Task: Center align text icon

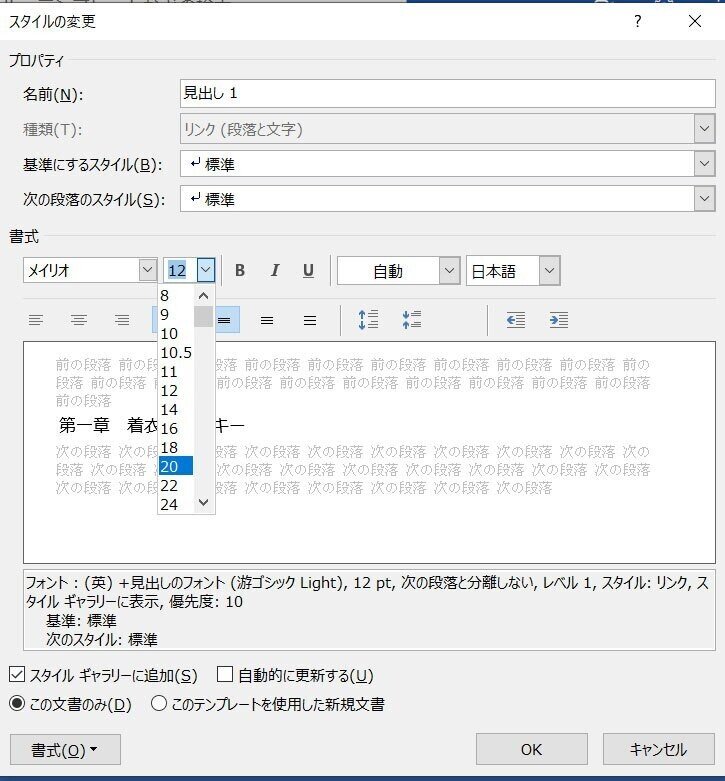Action: pyautogui.click(x=79, y=320)
